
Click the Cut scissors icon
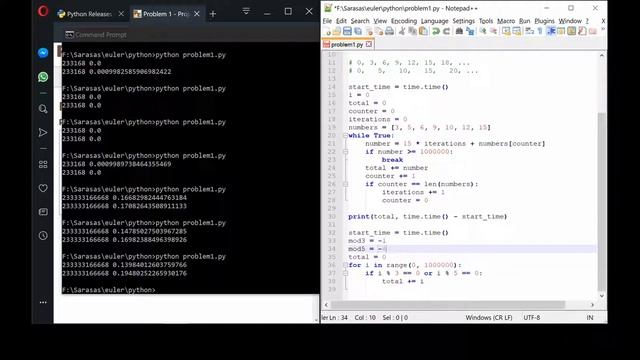pyautogui.click(x=402, y=31)
